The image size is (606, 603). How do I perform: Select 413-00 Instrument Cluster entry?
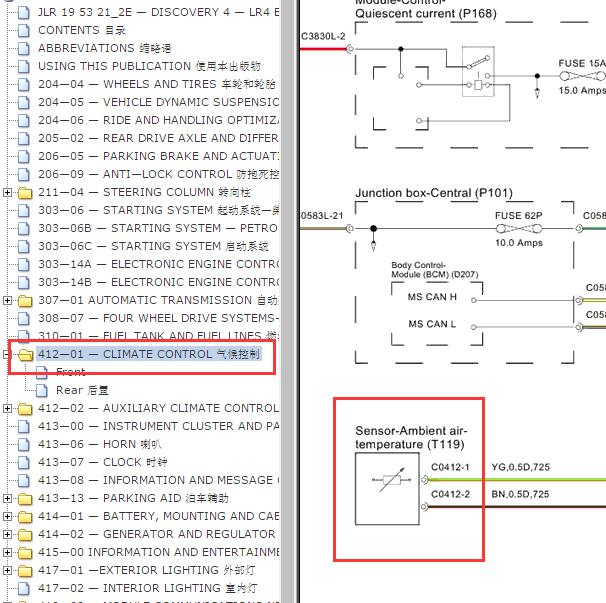pos(158,426)
